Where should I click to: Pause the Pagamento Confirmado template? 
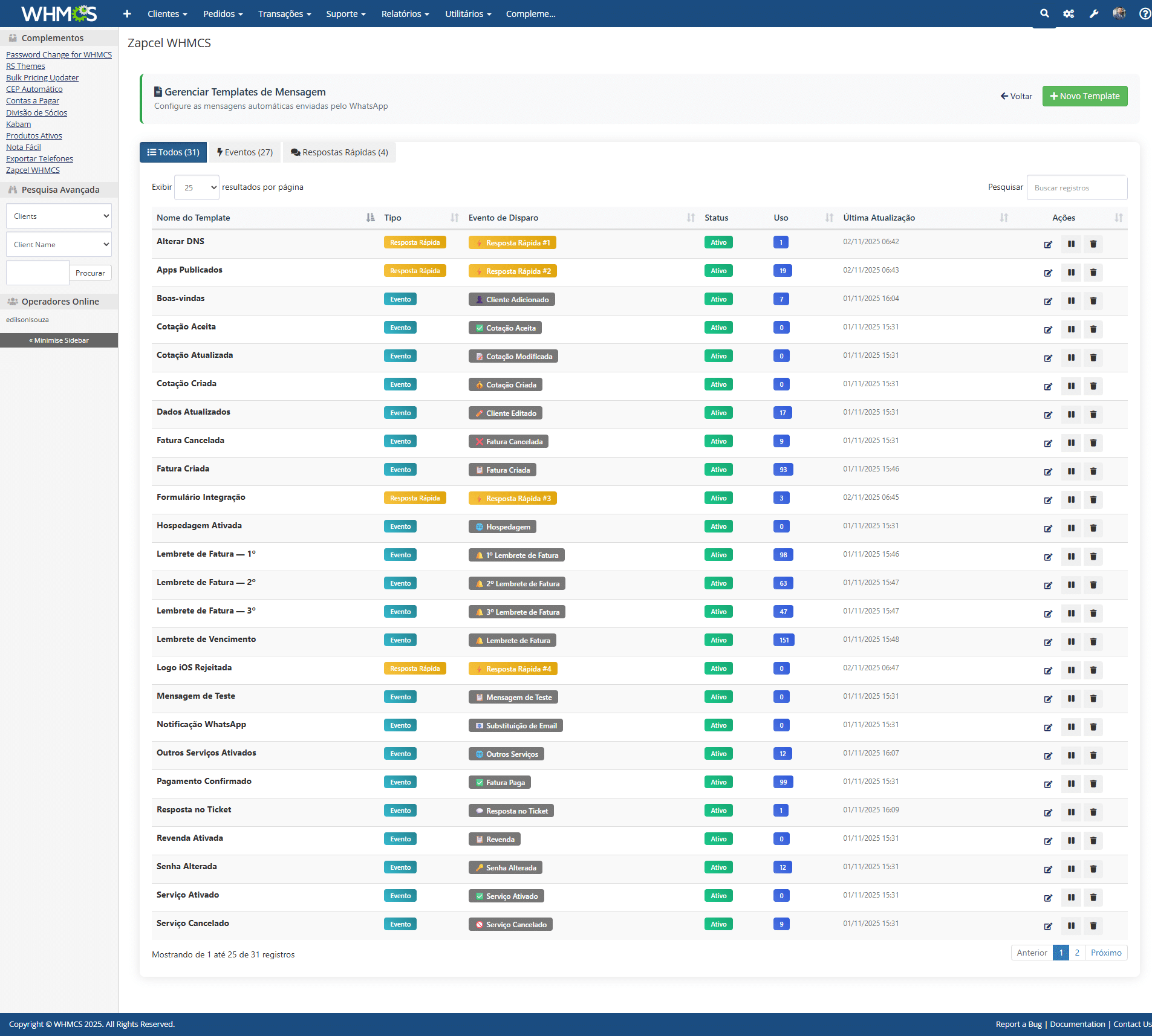click(1071, 784)
